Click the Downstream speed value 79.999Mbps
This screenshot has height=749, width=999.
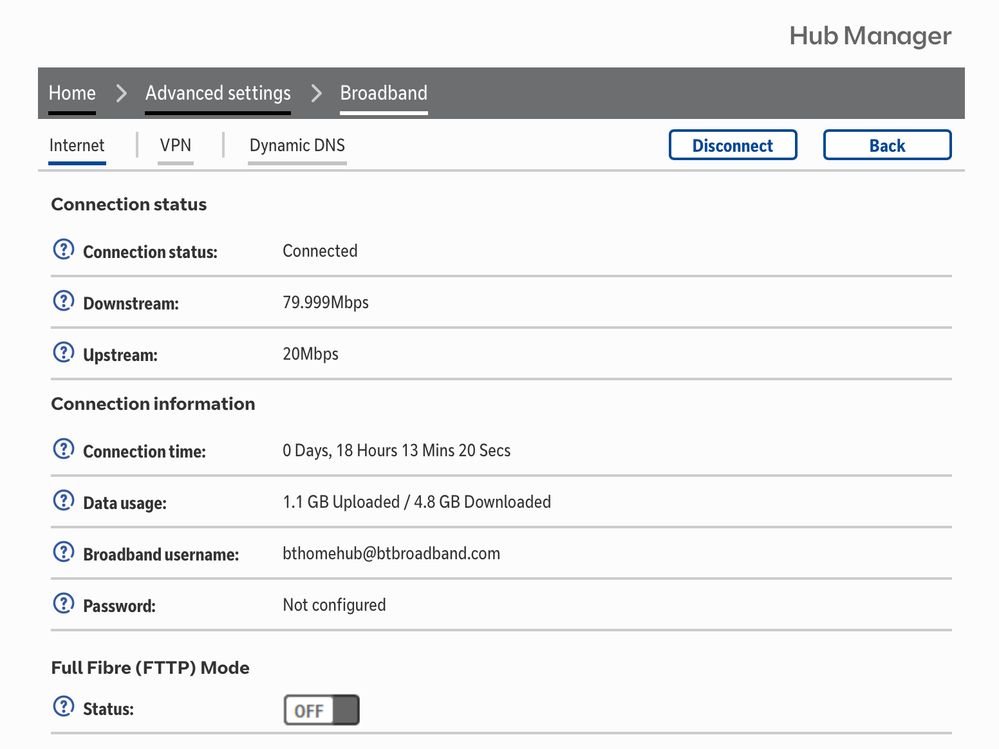pyautogui.click(x=325, y=302)
